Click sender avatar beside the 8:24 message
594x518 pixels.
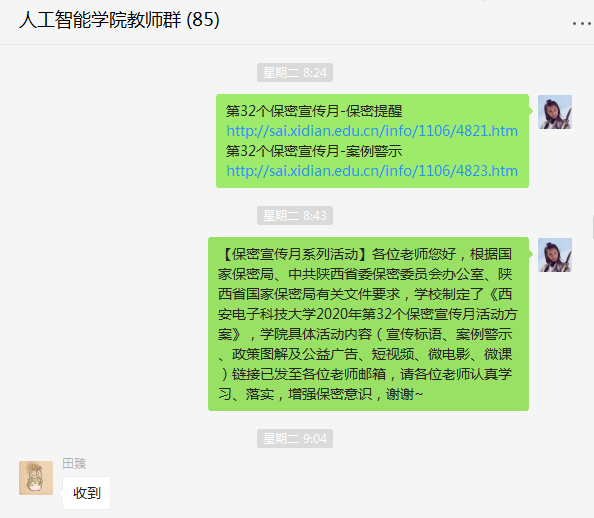tap(555, 112)
